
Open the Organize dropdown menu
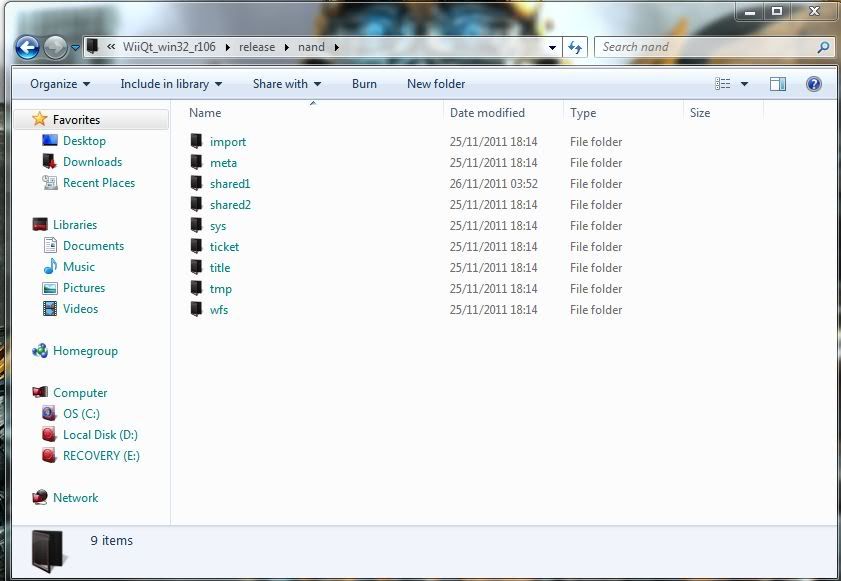[60, 84]
